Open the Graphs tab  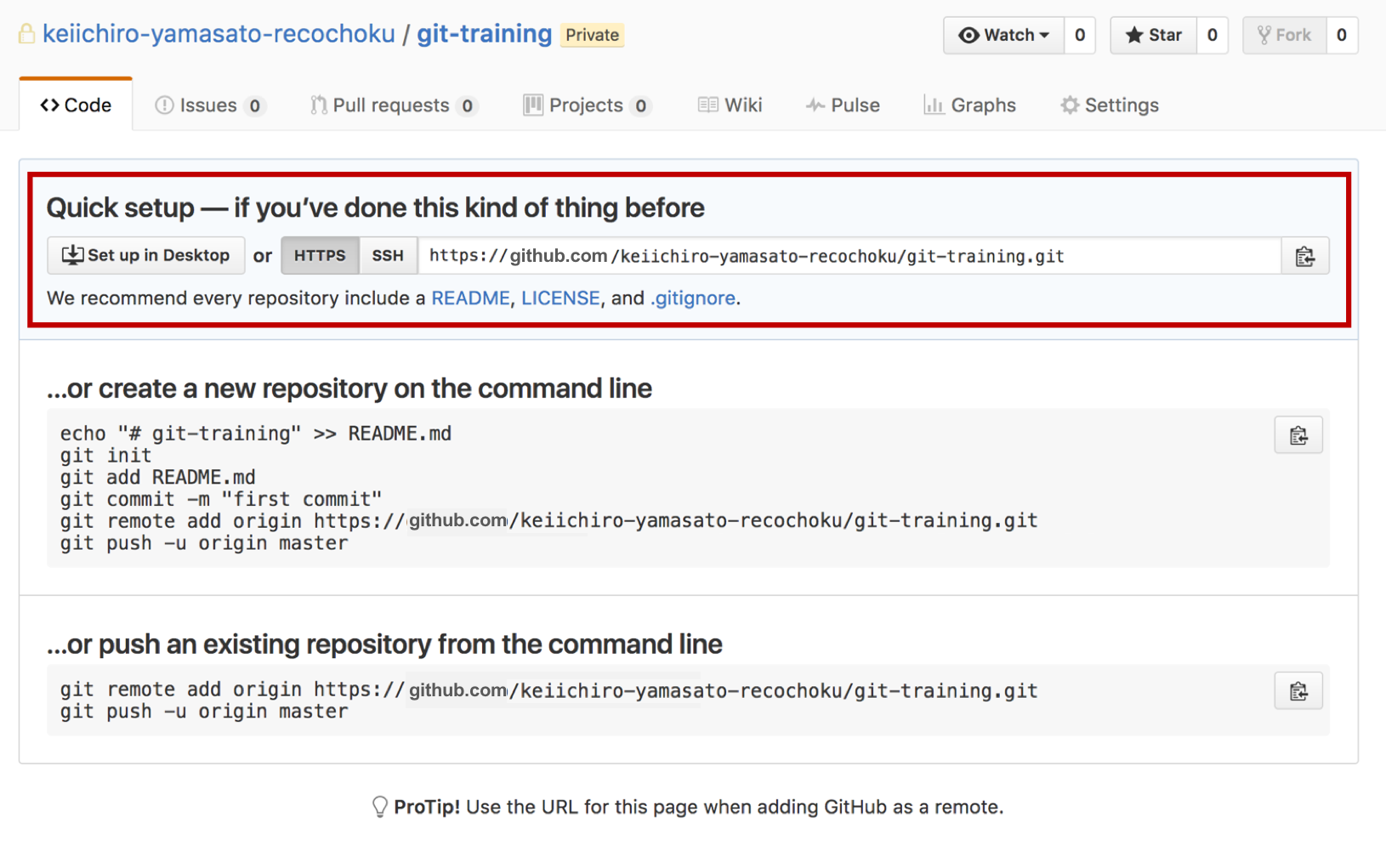(x=969, y=105)
